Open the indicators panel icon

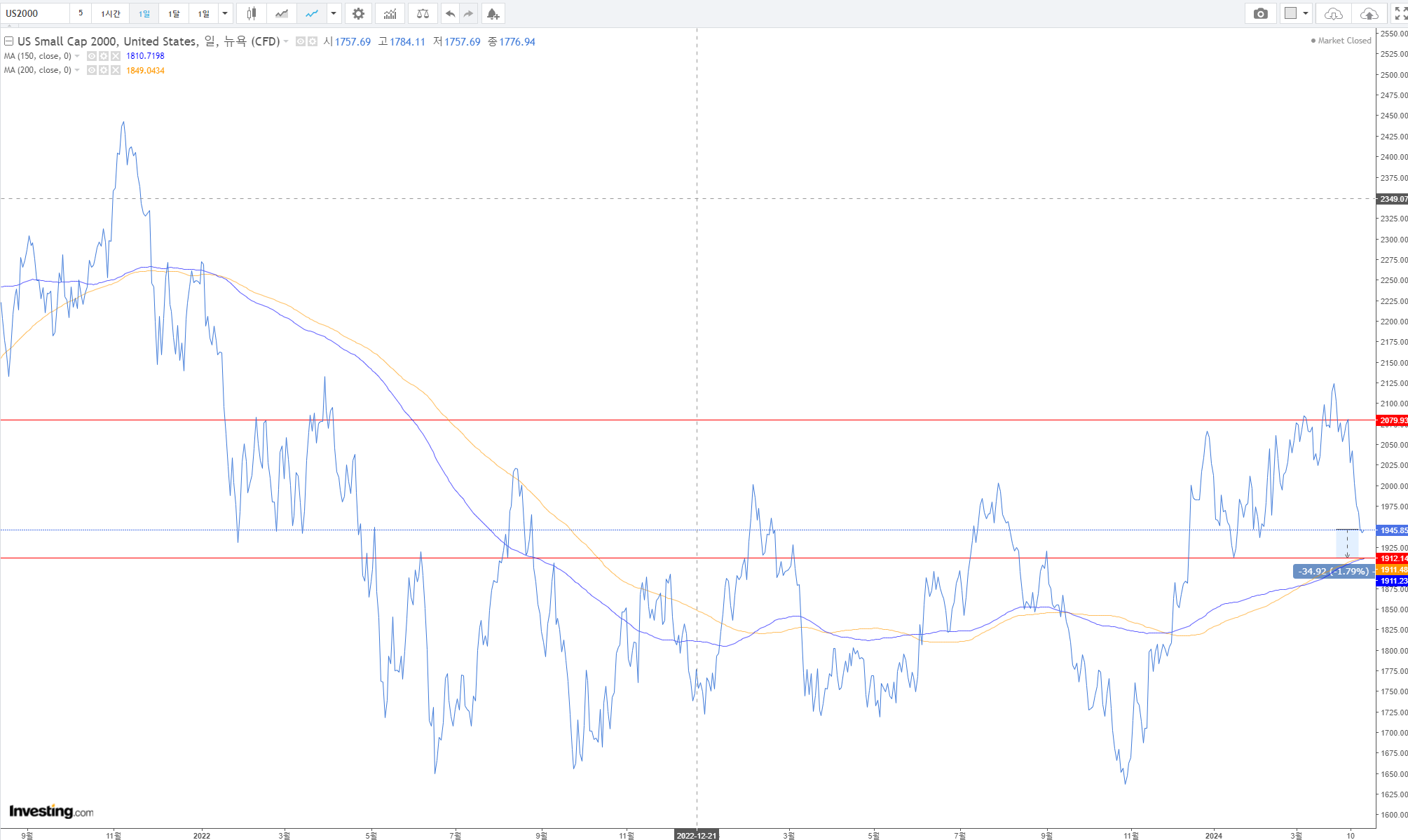tap(390, 13)
